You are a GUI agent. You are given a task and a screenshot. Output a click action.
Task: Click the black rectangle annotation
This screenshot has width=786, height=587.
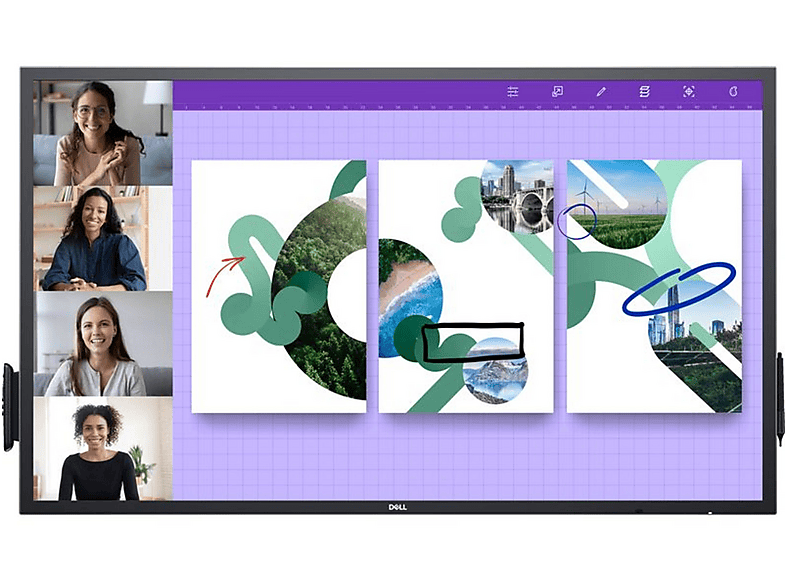click(x=473, y=342)
